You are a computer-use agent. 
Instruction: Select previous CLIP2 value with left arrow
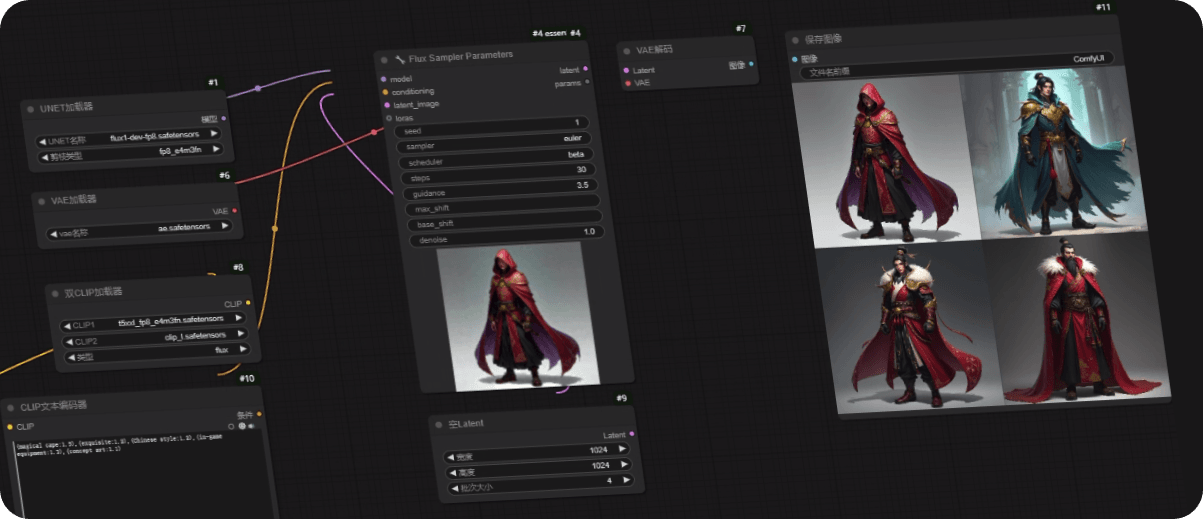pyautogui.click(x=71, y=343)
